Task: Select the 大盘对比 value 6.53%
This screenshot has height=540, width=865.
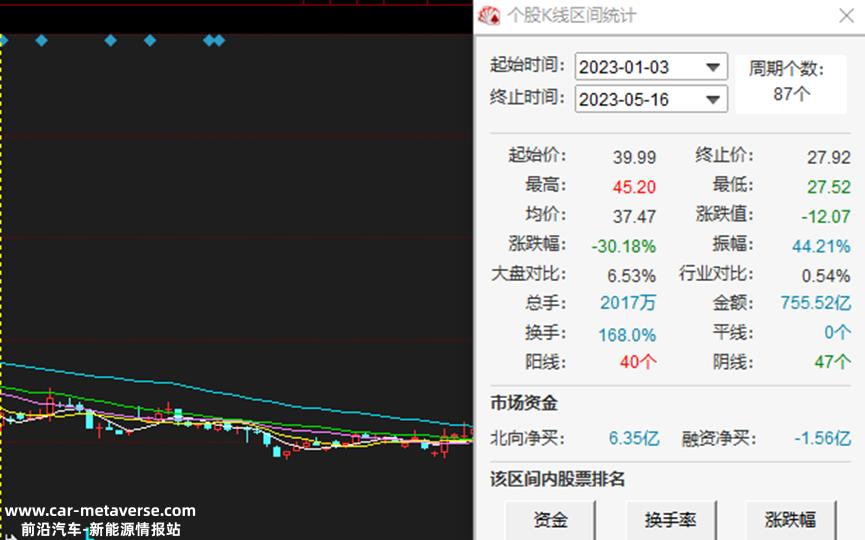Action: 632,276
